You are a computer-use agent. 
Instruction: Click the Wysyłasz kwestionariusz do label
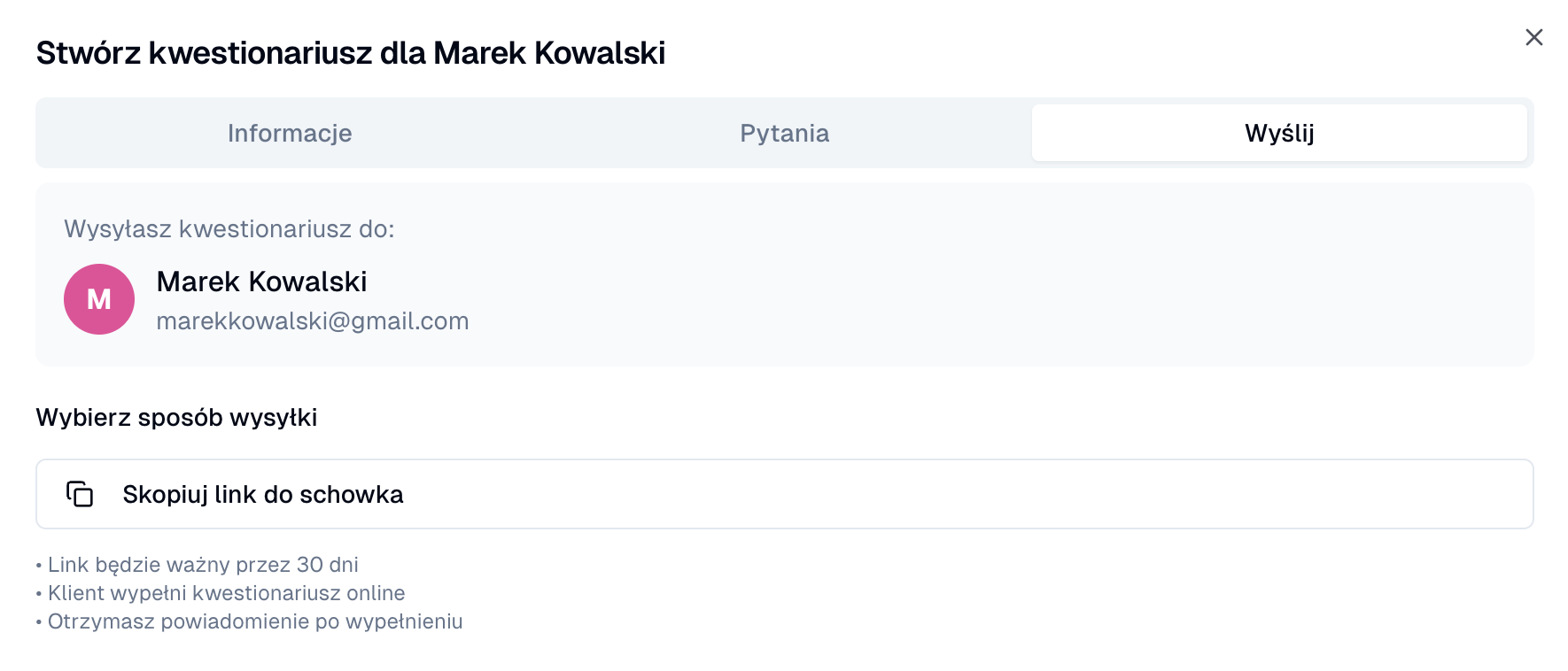tap(229, 229)
